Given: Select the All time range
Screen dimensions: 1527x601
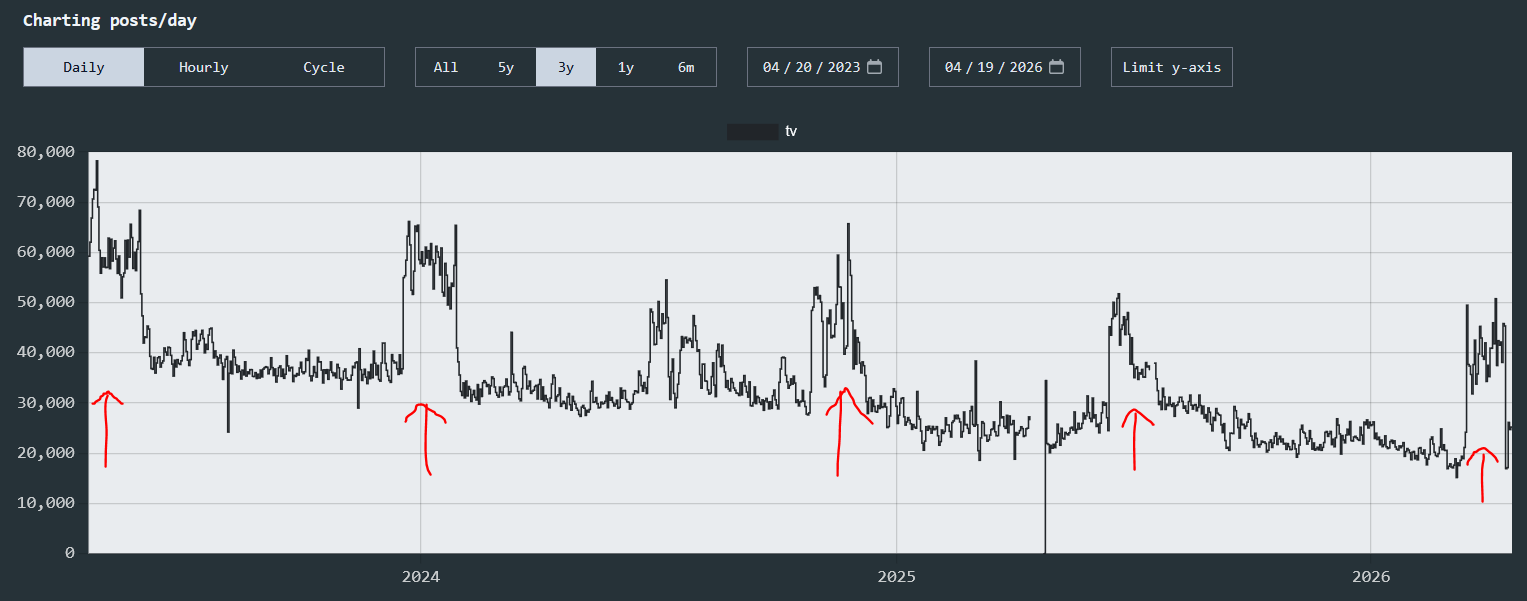Looking at the screenshot, I should coord(446,67).
